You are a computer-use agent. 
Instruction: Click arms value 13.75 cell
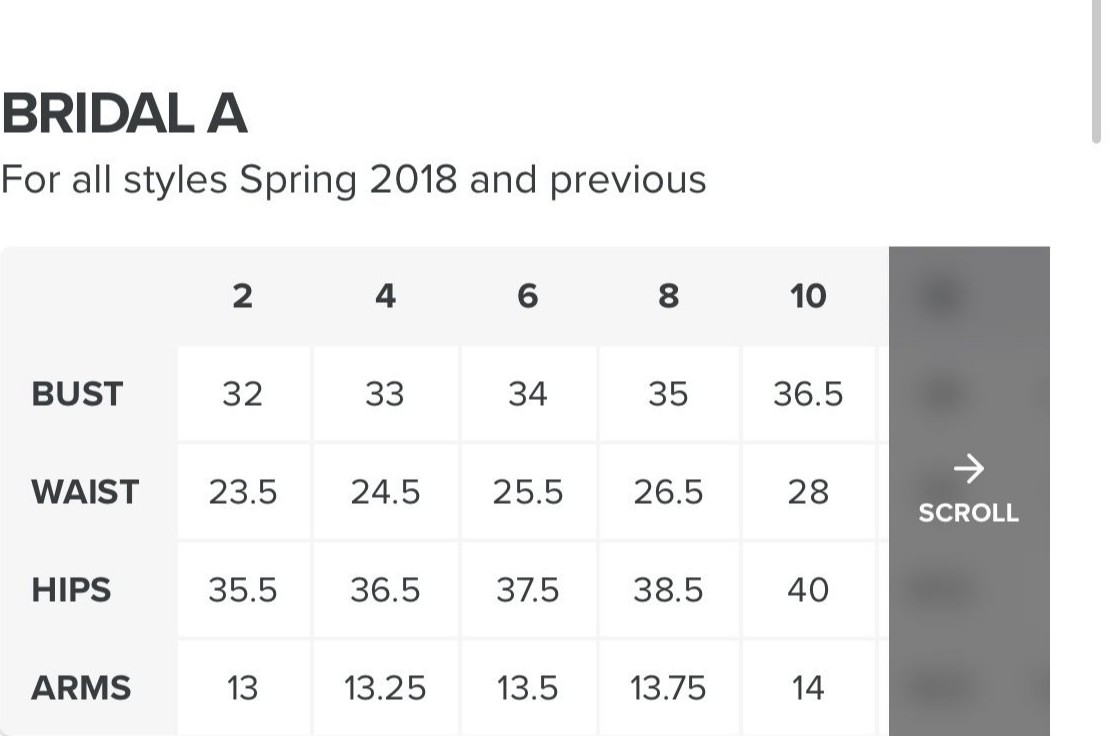click(669, 688)
